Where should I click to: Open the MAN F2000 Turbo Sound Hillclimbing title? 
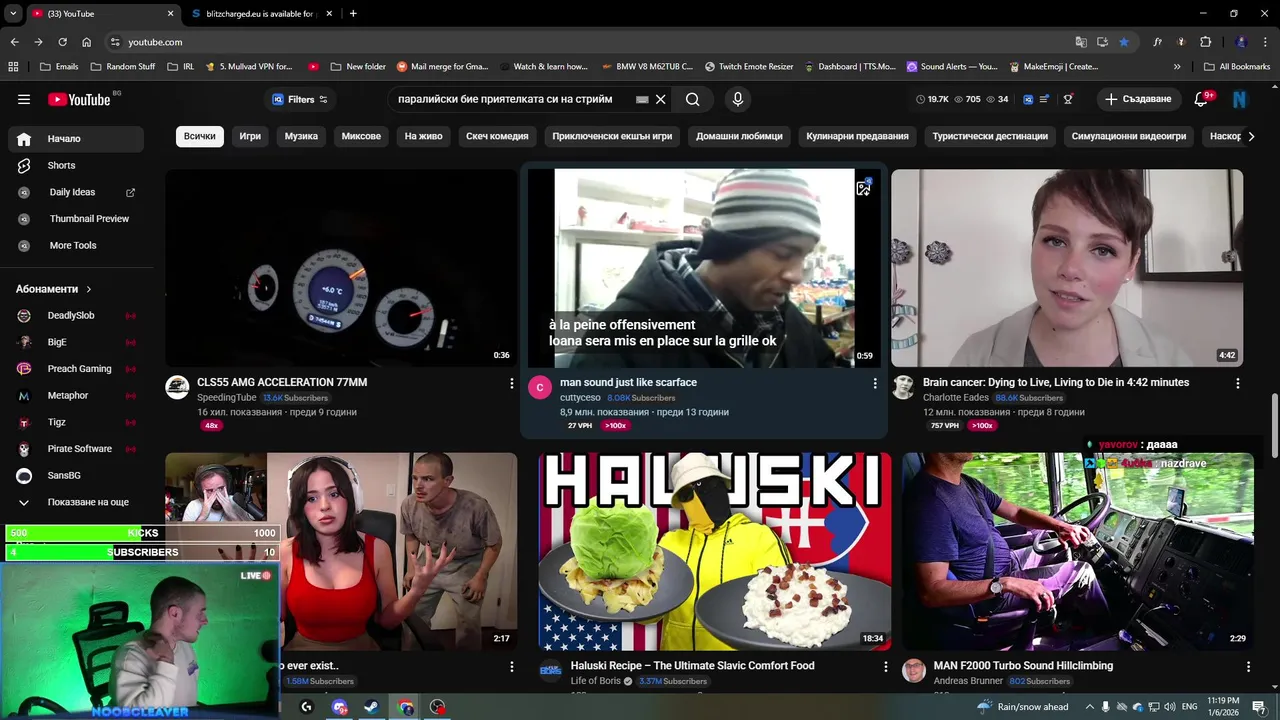tap(1023, 666)
